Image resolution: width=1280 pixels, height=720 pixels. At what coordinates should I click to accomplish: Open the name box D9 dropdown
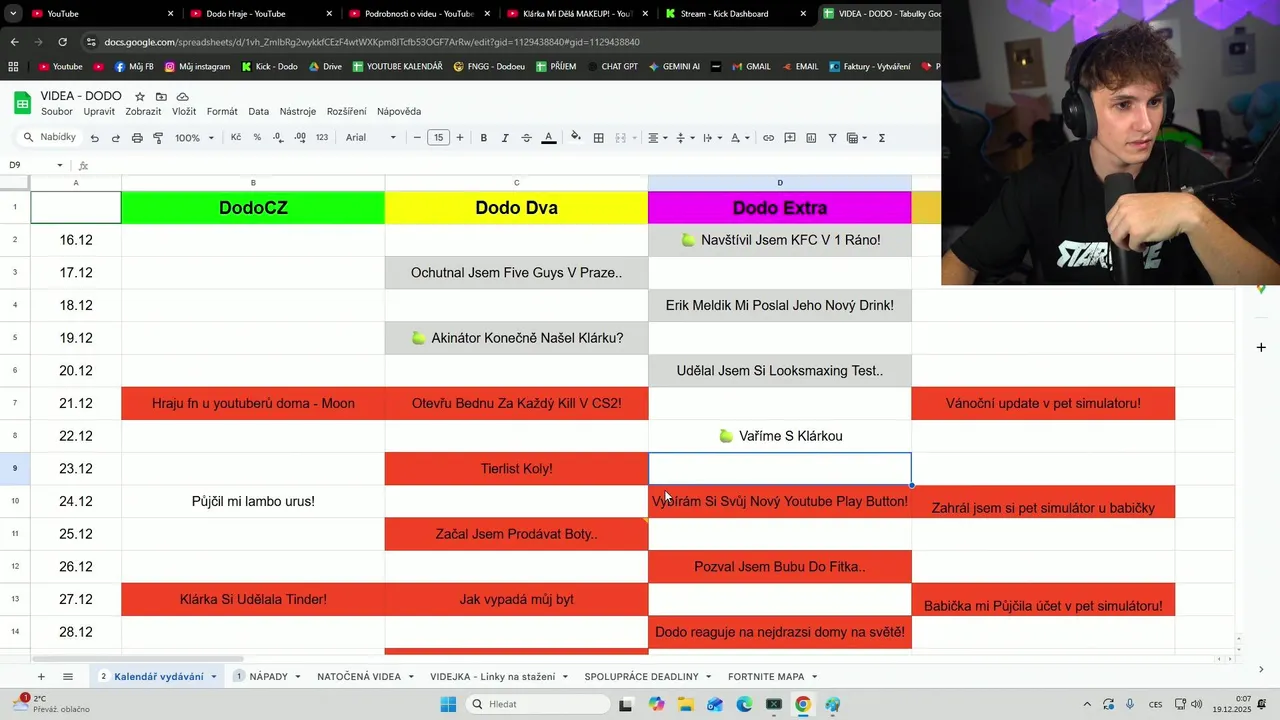click(60, 165)
